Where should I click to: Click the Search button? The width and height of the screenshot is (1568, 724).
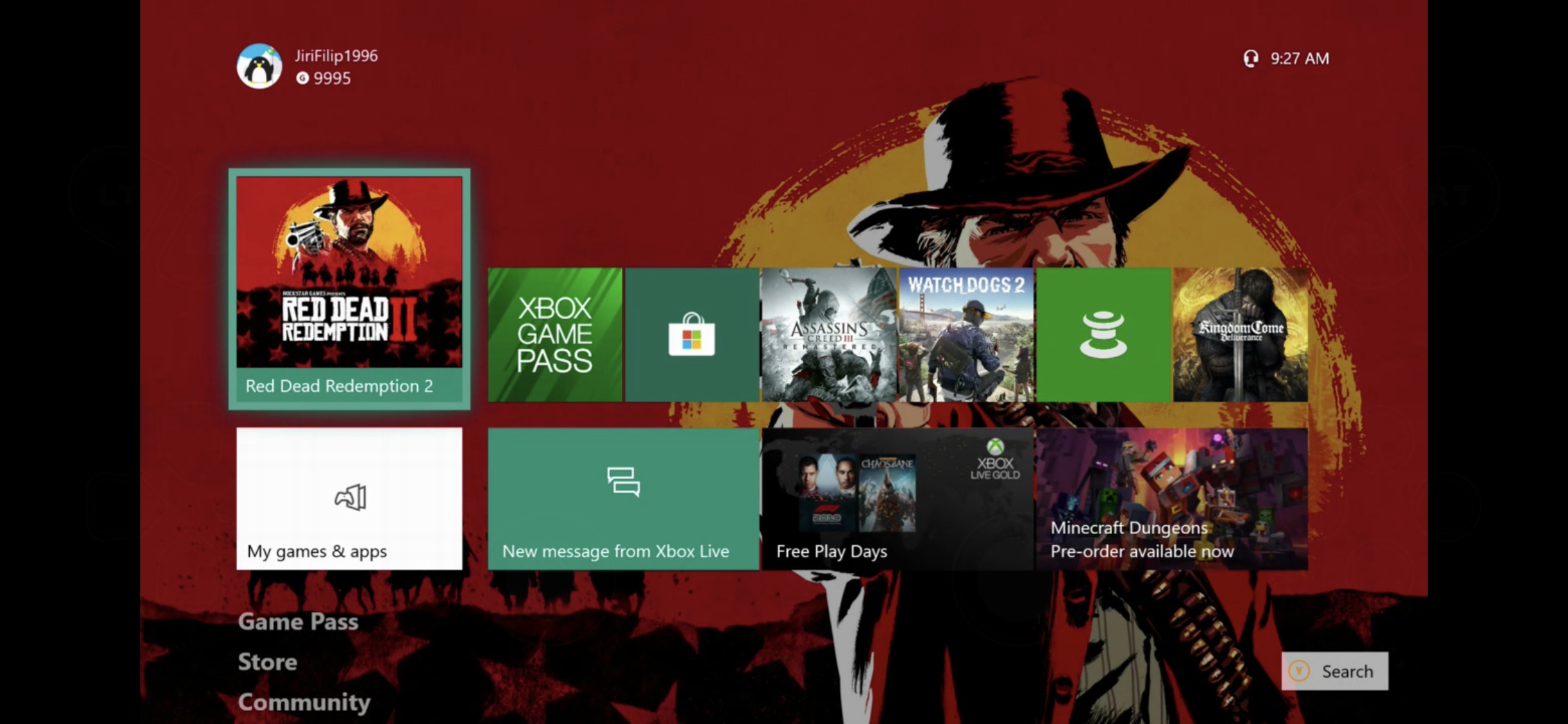point(1334,671)
